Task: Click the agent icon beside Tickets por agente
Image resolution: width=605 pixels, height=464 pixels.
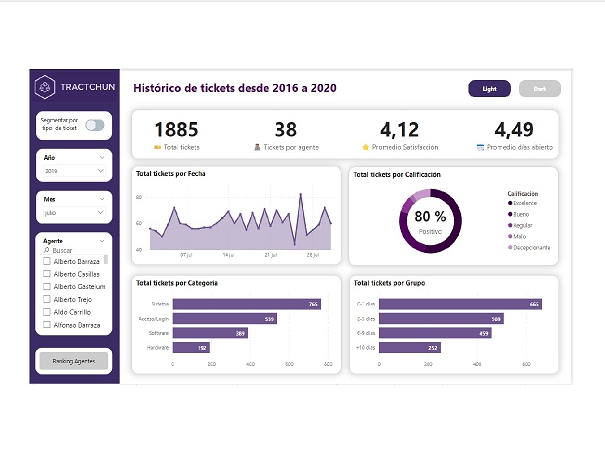Action: pos(257,147)
